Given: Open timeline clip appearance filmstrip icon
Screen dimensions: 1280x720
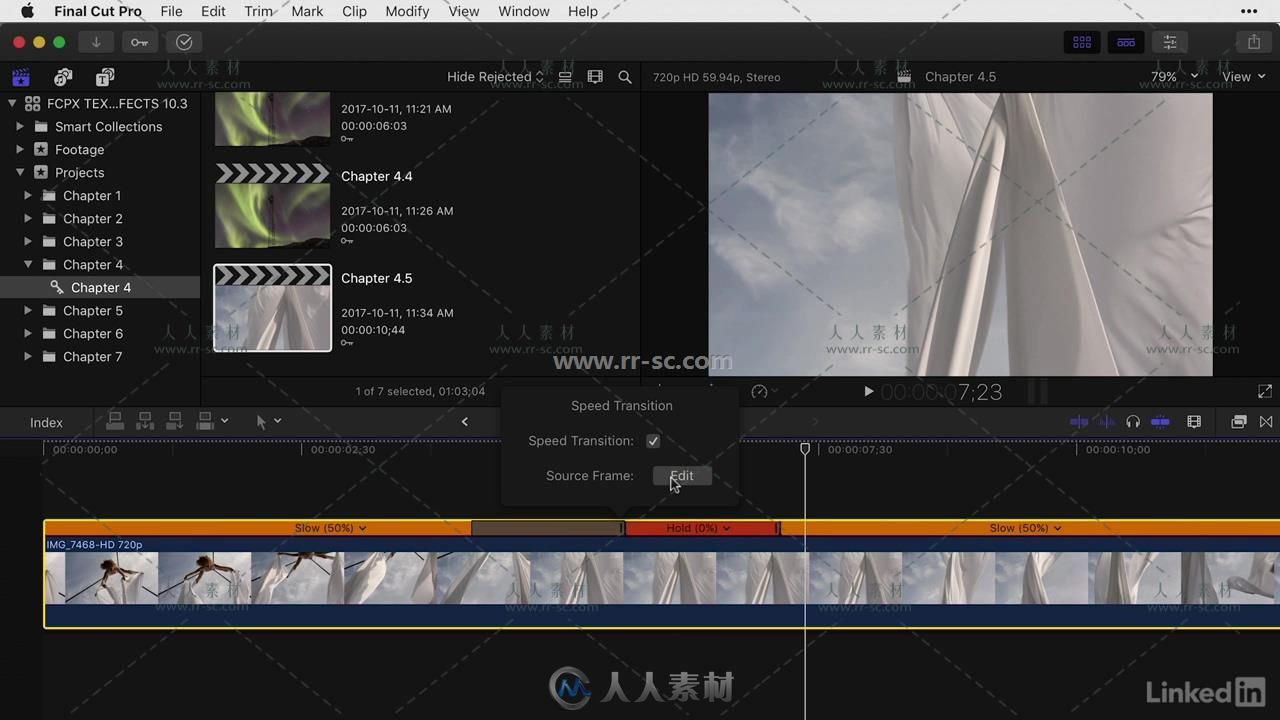Looking at the screenshot, I should [x=1194, y=422].
